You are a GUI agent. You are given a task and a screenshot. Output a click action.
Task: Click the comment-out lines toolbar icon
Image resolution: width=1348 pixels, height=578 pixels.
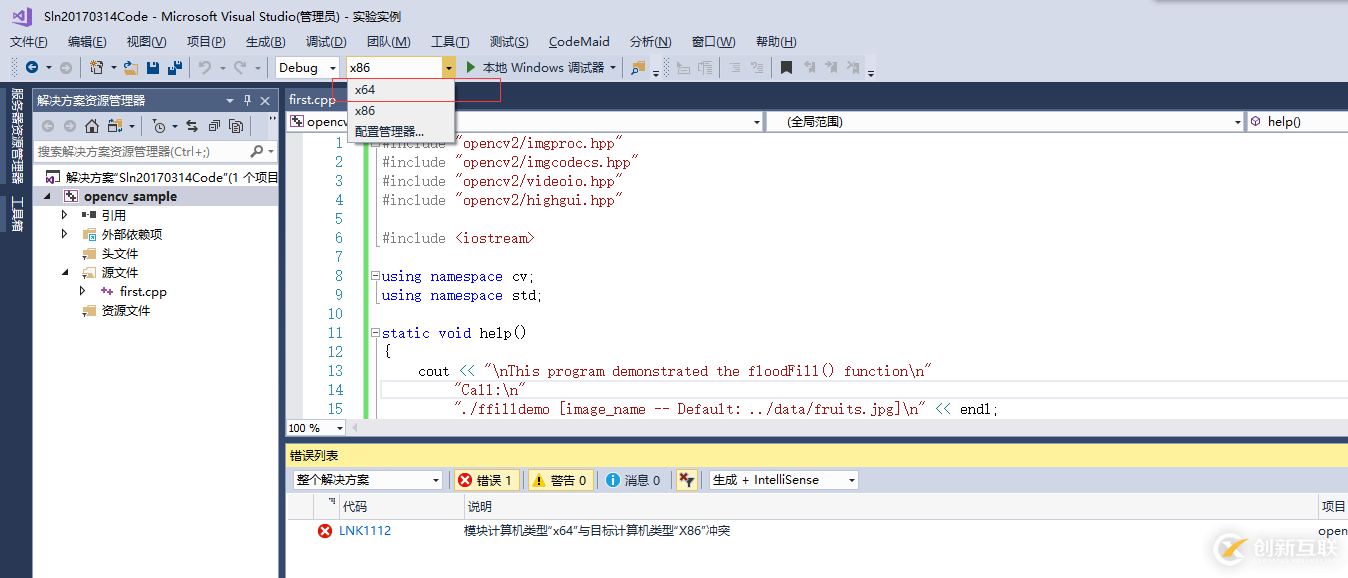click(x=734, y=67)
